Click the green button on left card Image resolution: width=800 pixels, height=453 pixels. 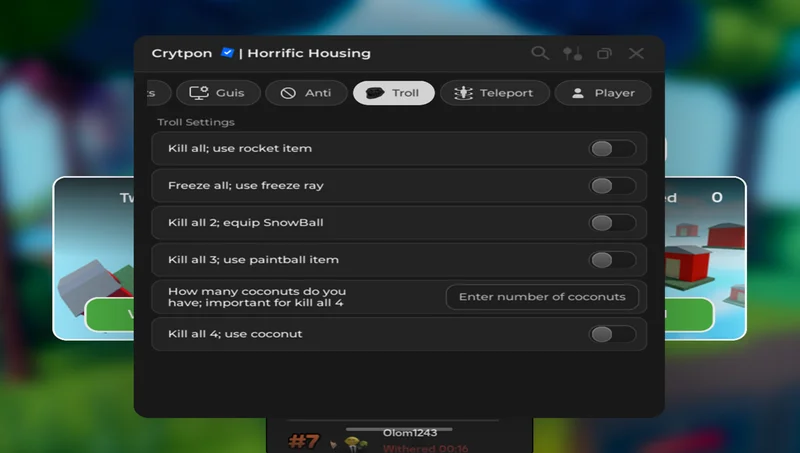pos(110,314)
